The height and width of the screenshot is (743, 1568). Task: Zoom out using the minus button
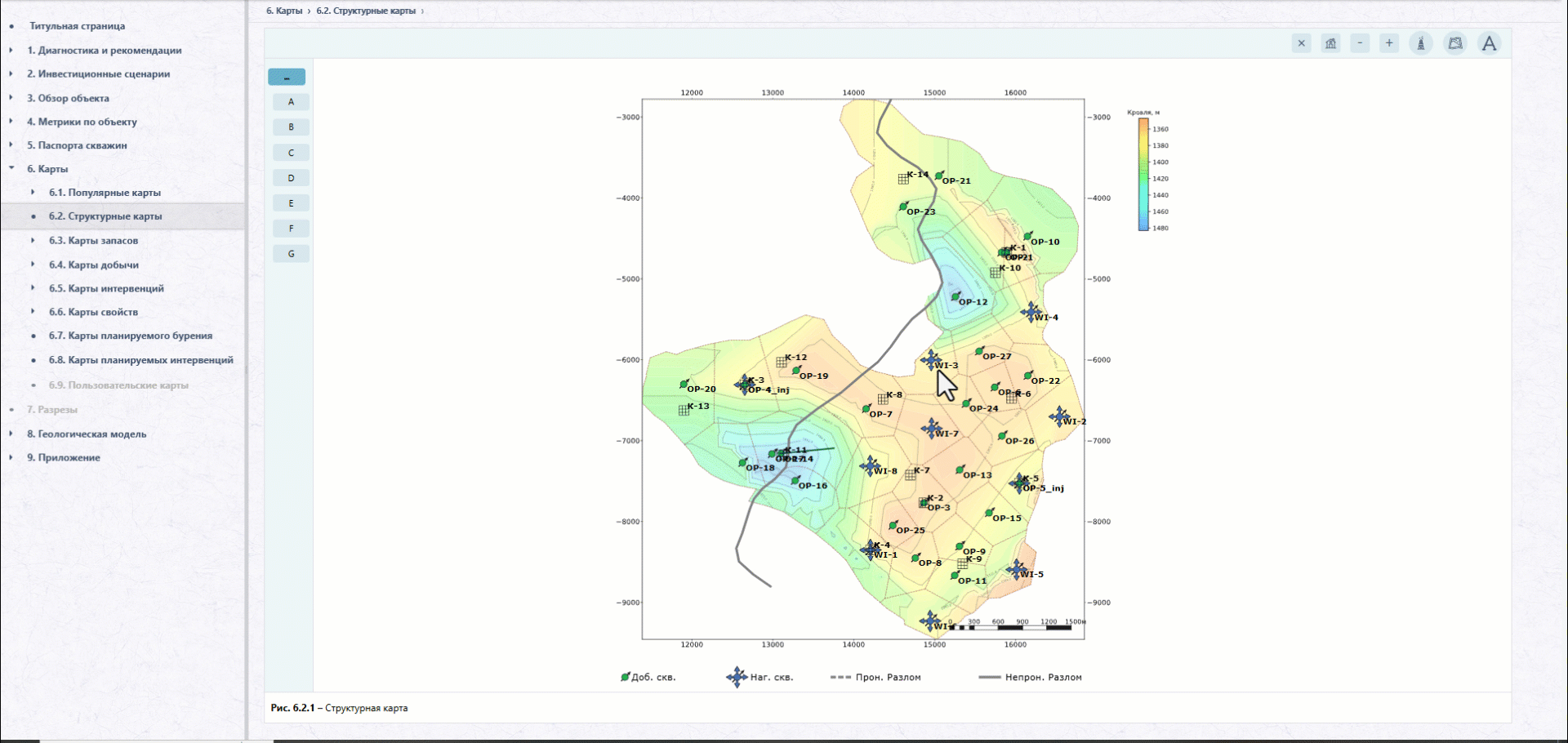(1360, 43)
